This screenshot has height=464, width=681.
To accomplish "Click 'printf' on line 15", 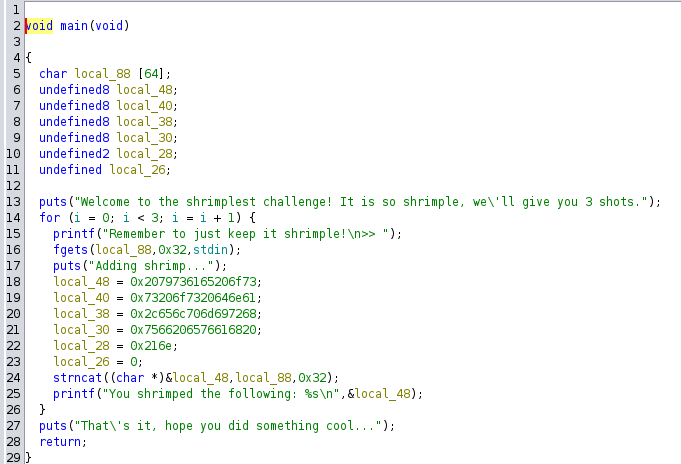I will [74, 234].
